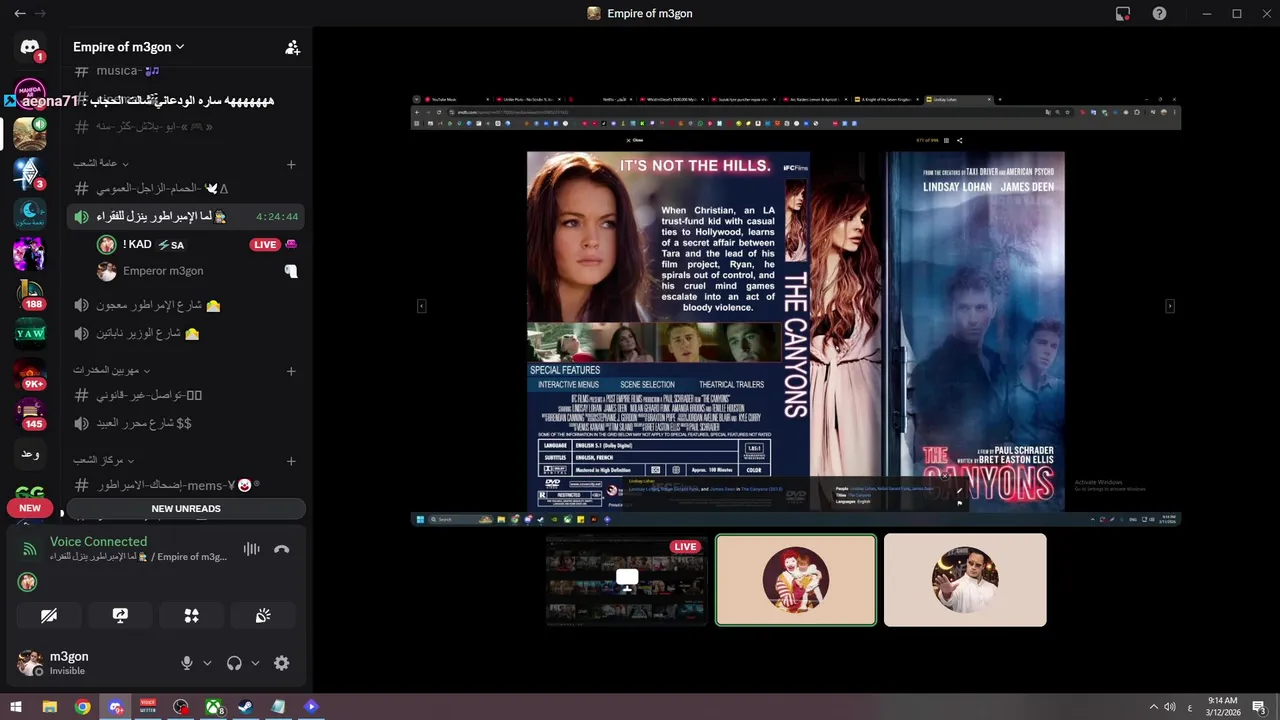This screenshot has height=720, width=1280.
Task: Open the musica text channel
Action: 186,71
